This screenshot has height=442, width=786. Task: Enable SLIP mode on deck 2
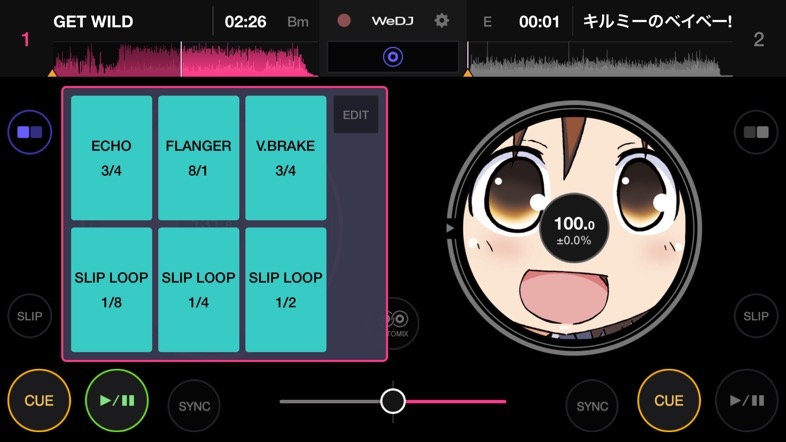756,316
